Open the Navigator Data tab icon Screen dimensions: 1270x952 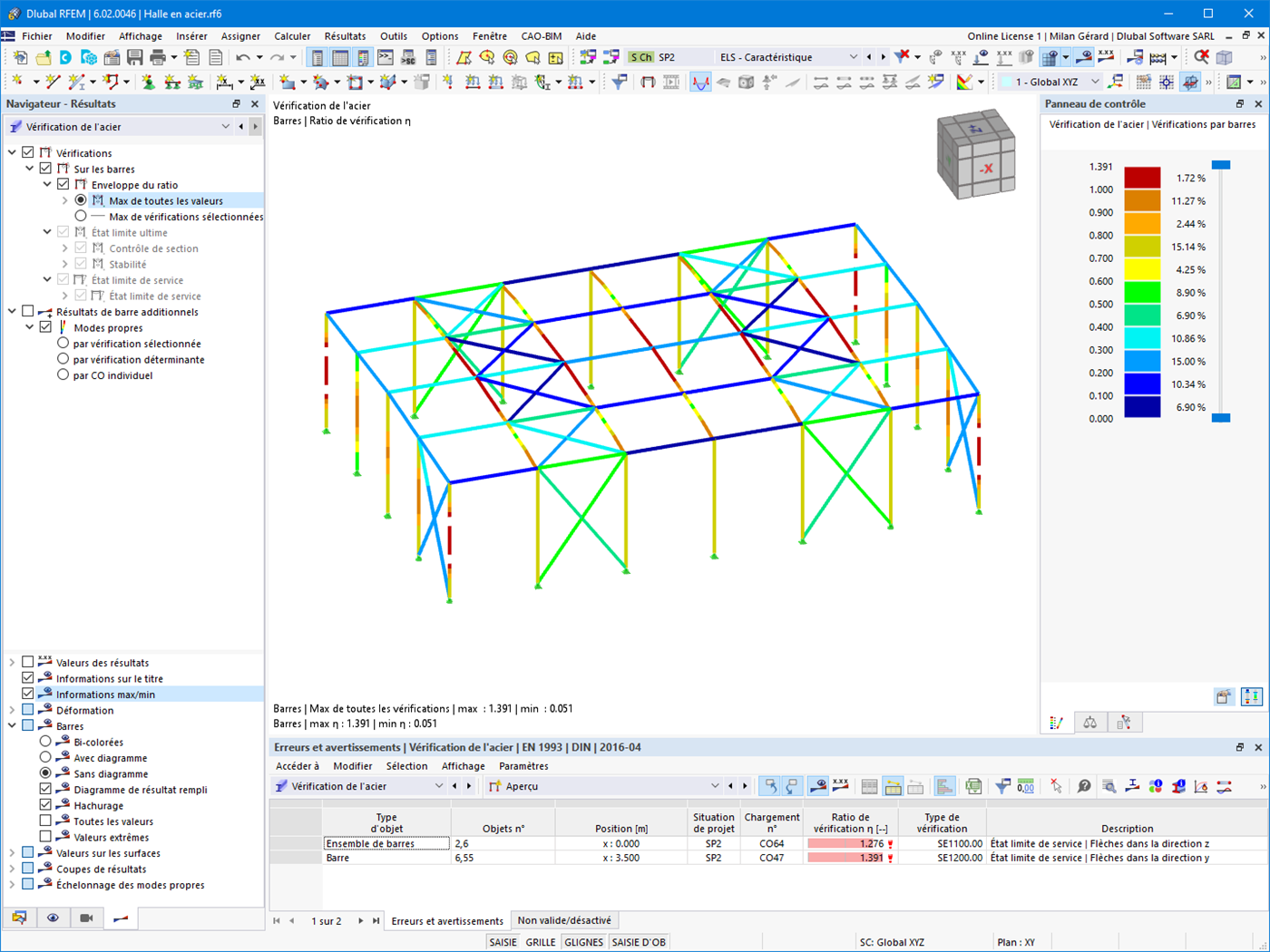[19, 918]
